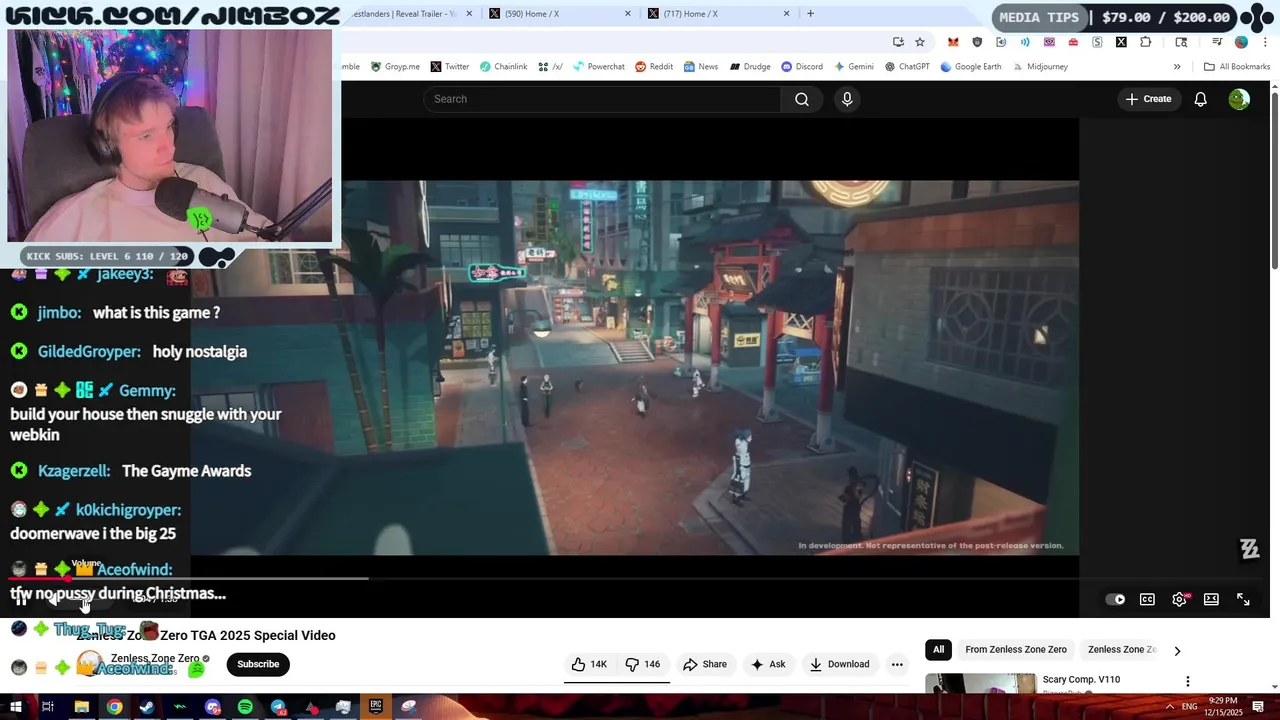
Task: Subscribe to Zenless Zone Zero channel
Action: pyautogui.click(x=258, y=664)
